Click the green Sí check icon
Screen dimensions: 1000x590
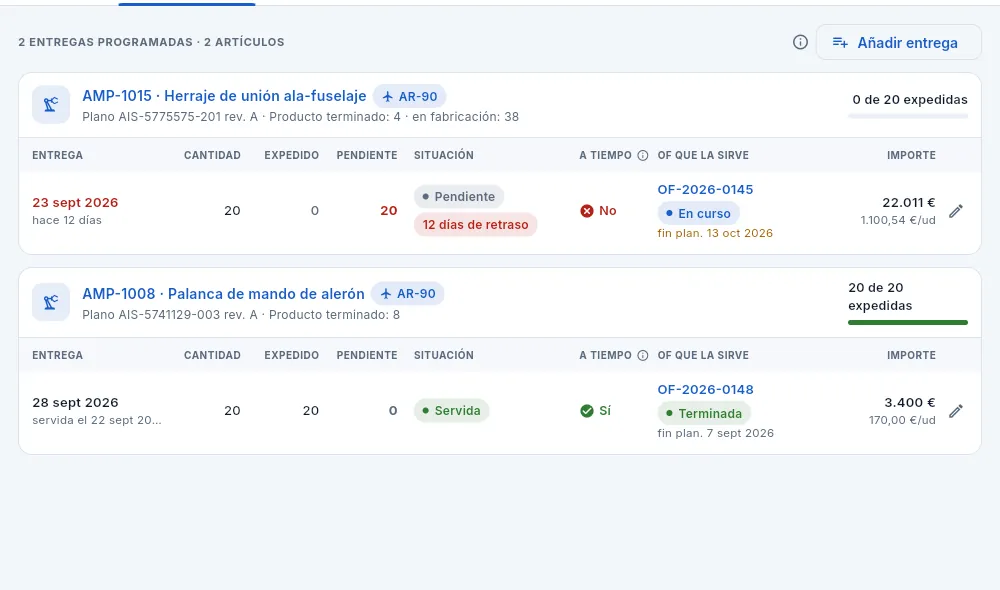point(587,411)
